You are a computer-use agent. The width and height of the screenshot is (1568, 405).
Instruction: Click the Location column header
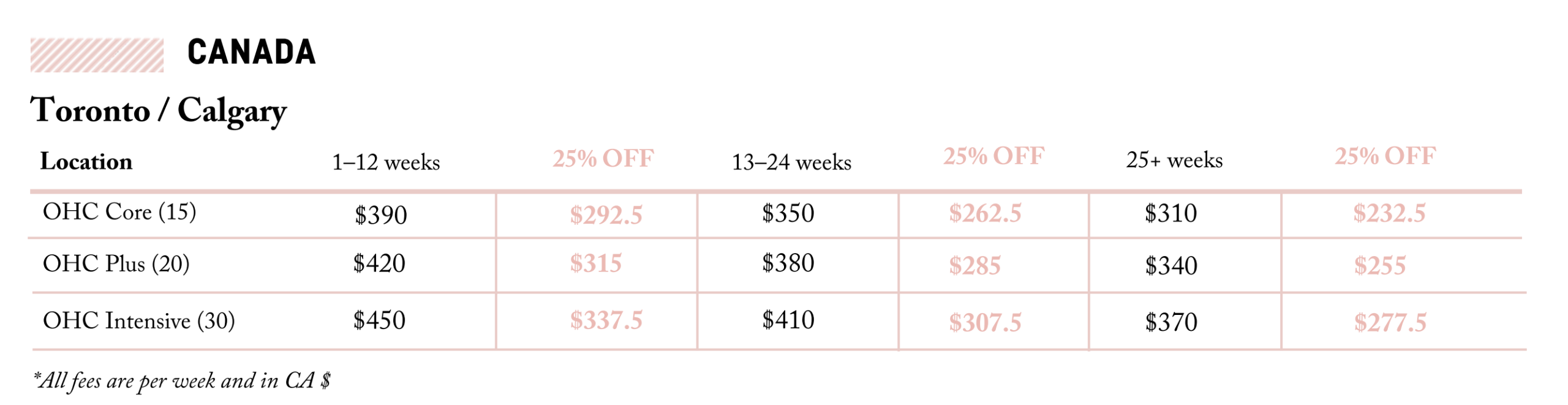86,162
